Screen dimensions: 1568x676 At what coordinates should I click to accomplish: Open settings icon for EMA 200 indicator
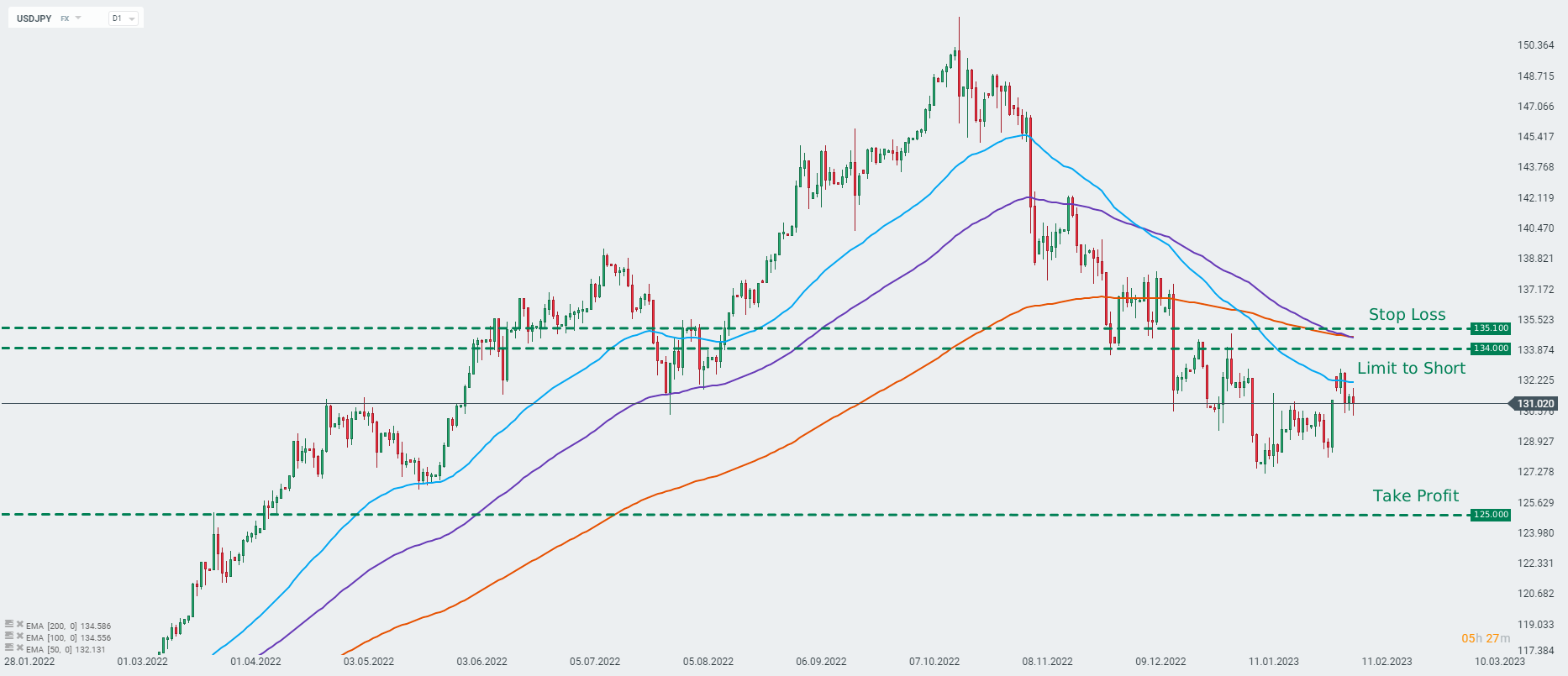pos(9,625)
